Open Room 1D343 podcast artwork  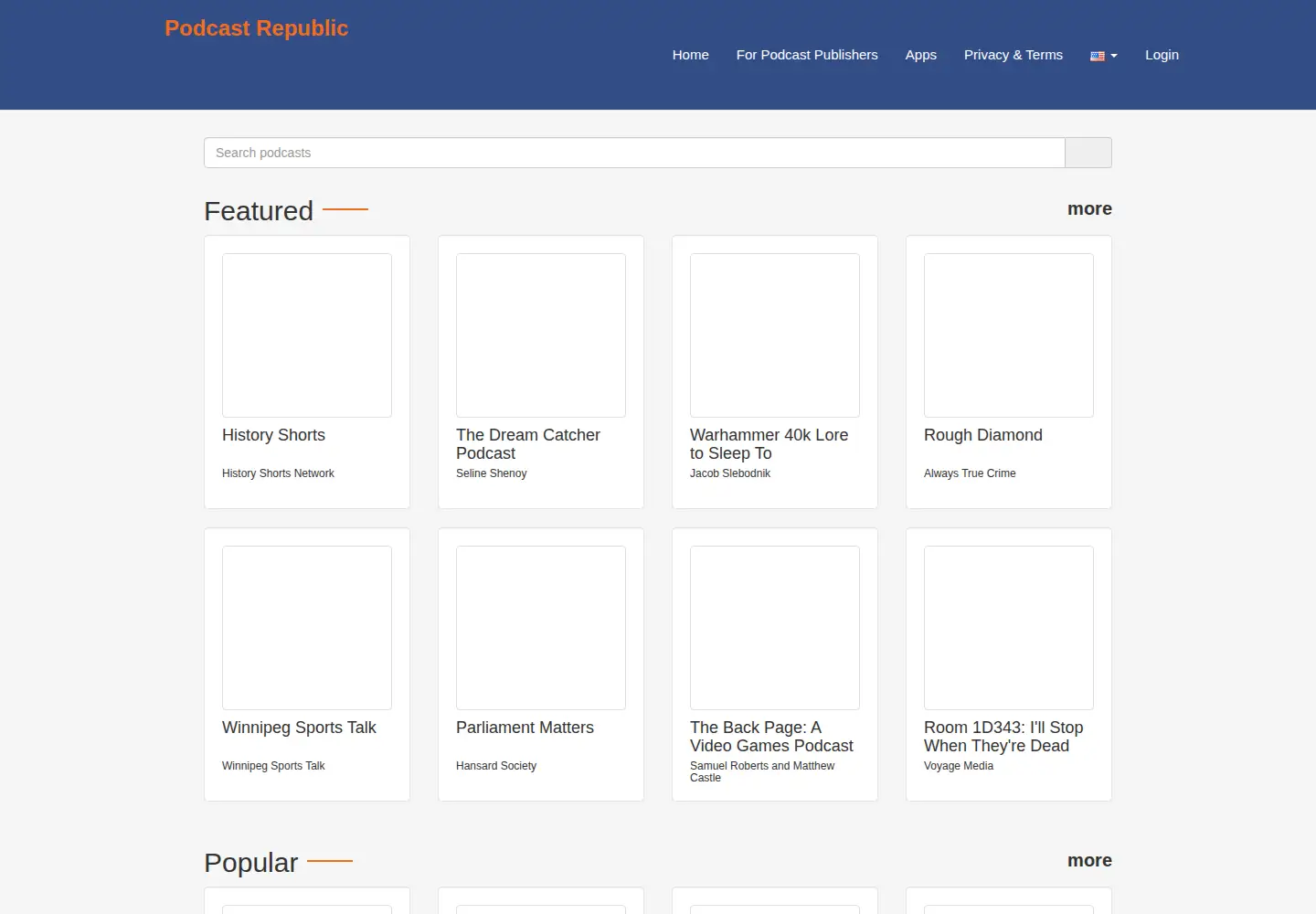[1009, 628]
